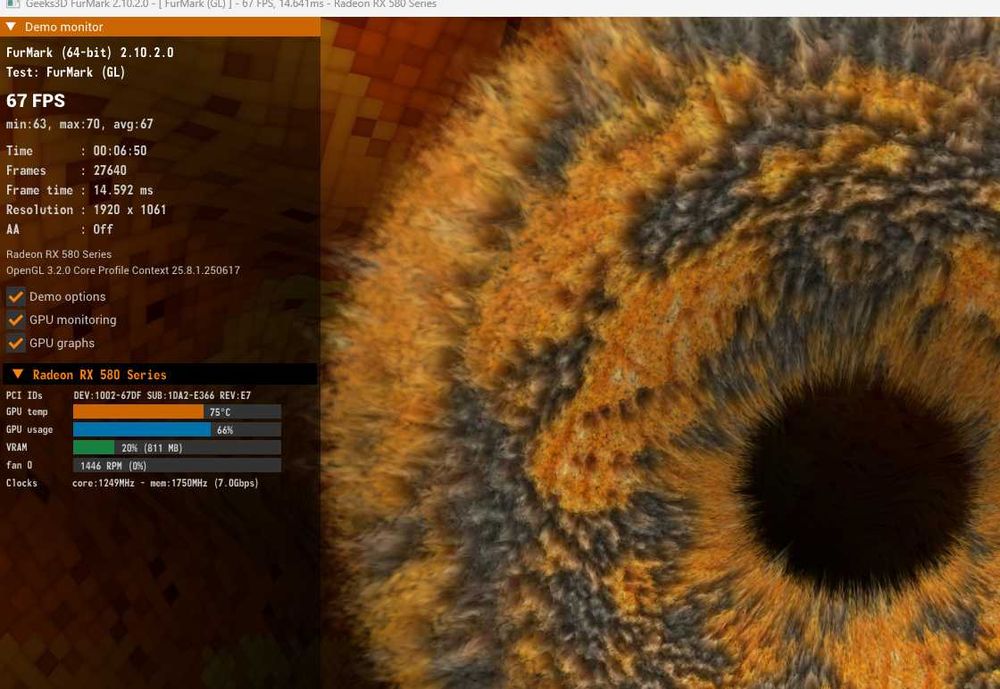Click the Time value 00:06:50

pos(120,151)
